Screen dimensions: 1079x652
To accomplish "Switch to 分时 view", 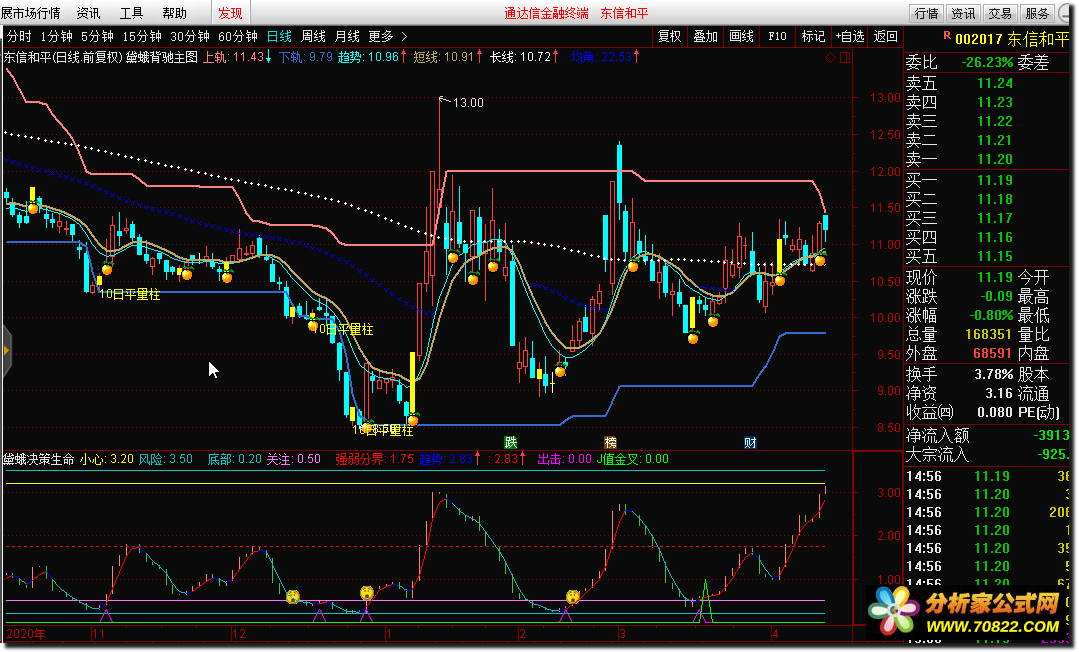I will 19,36.
